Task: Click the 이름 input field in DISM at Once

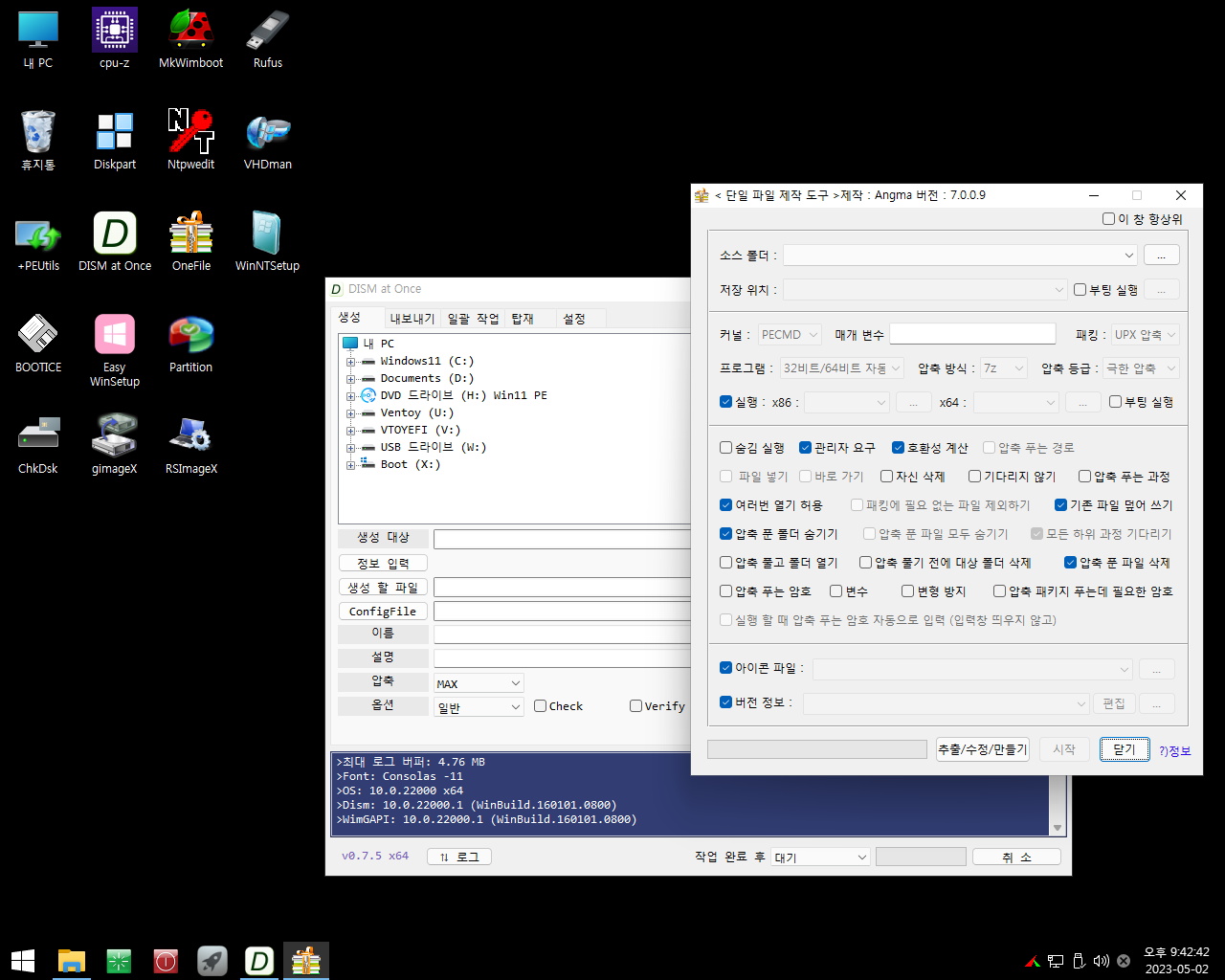Action: (562, 634)
